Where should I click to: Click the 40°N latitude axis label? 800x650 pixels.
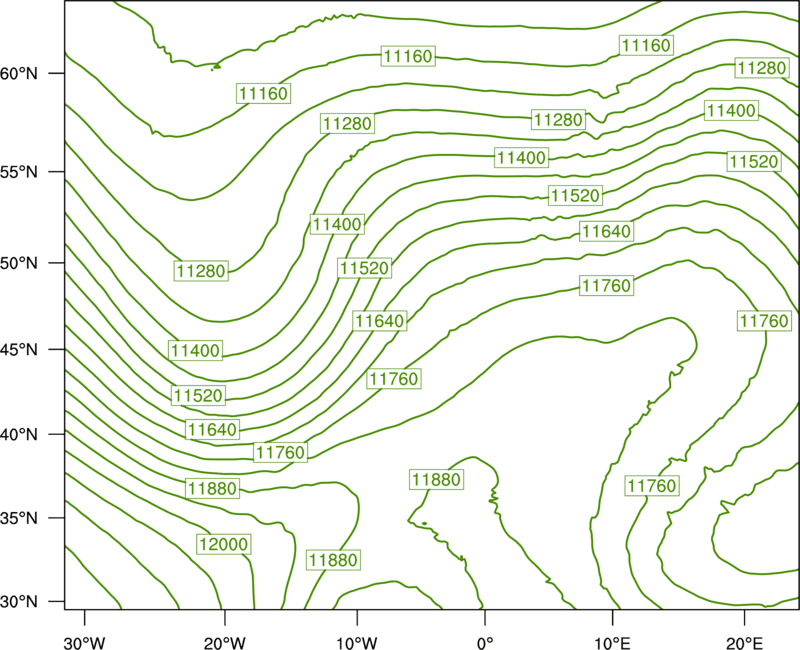pyautogui.click(x=19, y=434)
